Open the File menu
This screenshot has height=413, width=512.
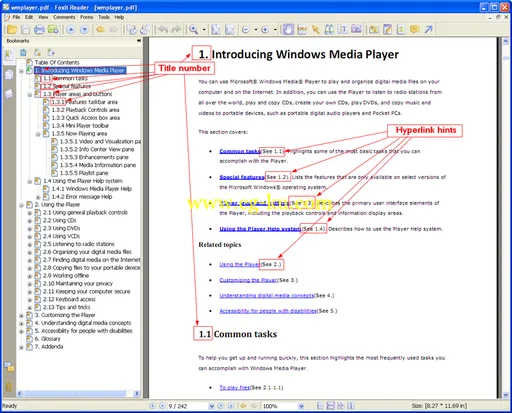(16, 17)
